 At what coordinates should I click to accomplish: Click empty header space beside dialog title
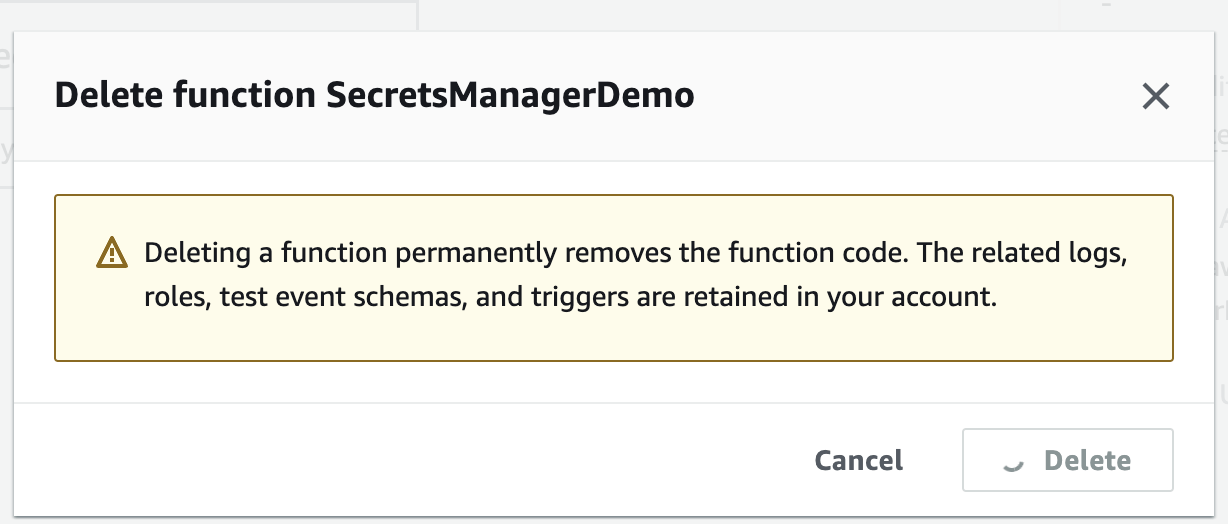(900, 96)
